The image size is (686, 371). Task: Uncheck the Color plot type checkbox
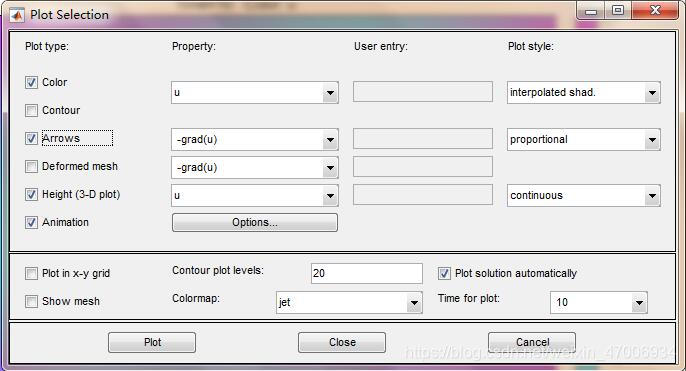[x=31, y=82]
